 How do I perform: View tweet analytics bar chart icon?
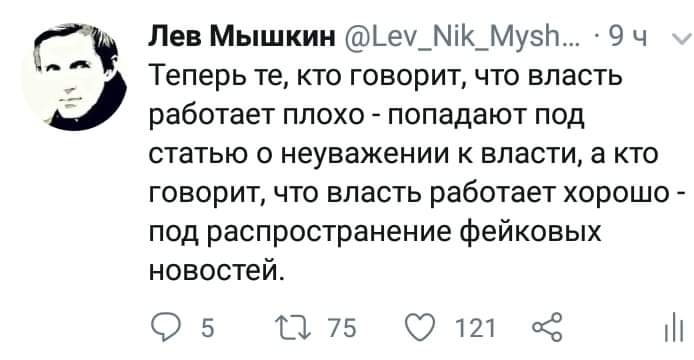[x=674, y=329]
